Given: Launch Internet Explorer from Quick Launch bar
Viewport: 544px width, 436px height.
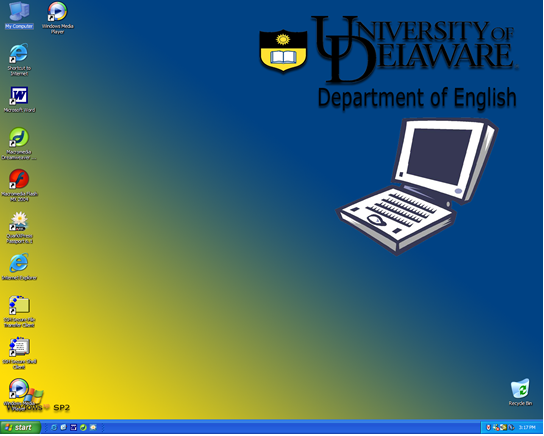Looking at the screenshot, I should [x=54, y=427].
